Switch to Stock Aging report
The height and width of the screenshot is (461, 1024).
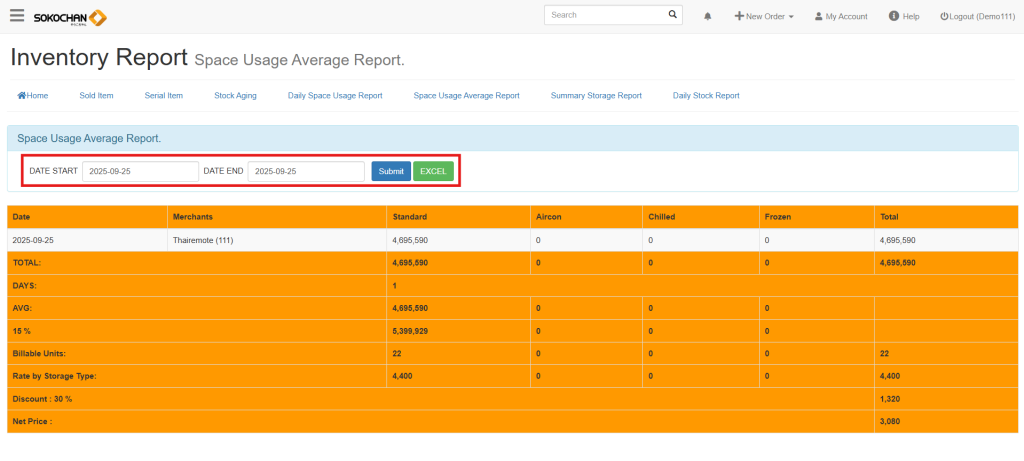pyautogui.click(x=235, y=96)
